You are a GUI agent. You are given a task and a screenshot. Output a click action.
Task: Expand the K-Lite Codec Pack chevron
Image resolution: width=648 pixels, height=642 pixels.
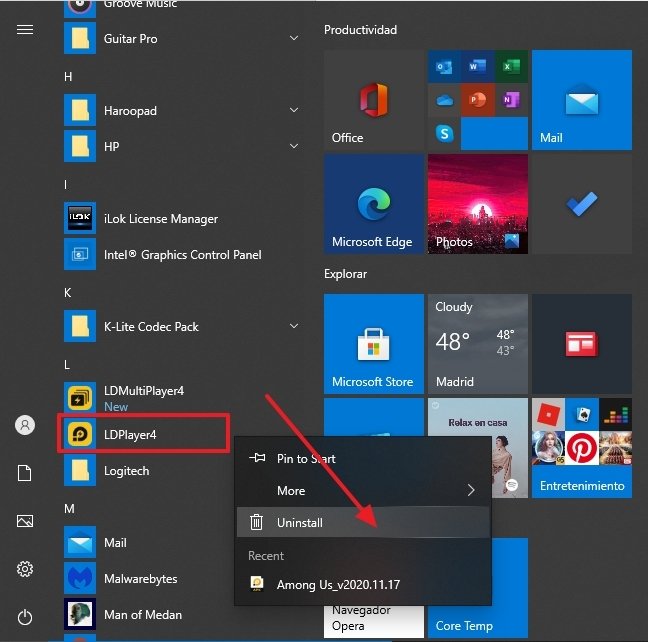pyautogui.click(x=294, y=326)
